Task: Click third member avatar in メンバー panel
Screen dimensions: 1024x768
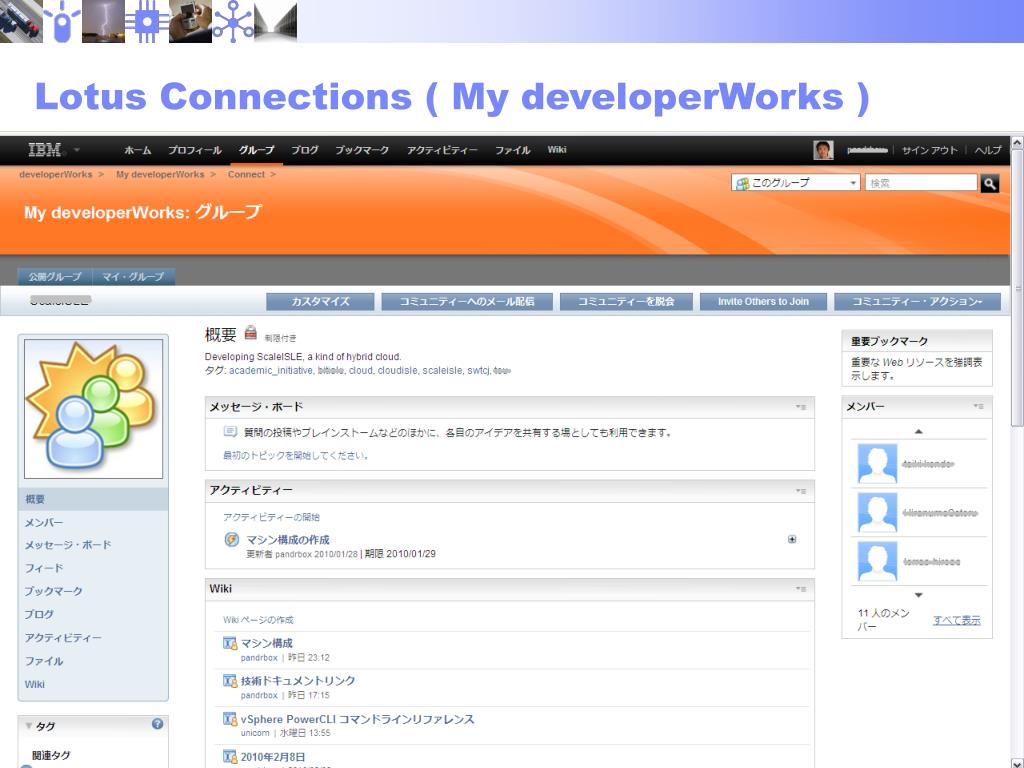Action: 877,561
